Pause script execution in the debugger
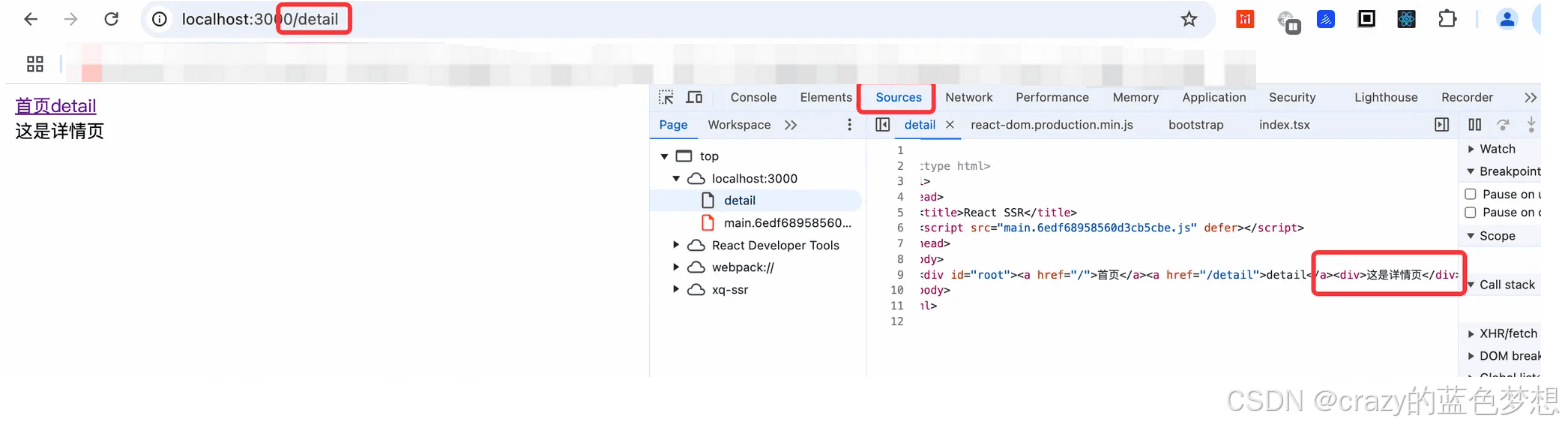The width and height of the screenshot is (1564, 428). coord(1474,125)
